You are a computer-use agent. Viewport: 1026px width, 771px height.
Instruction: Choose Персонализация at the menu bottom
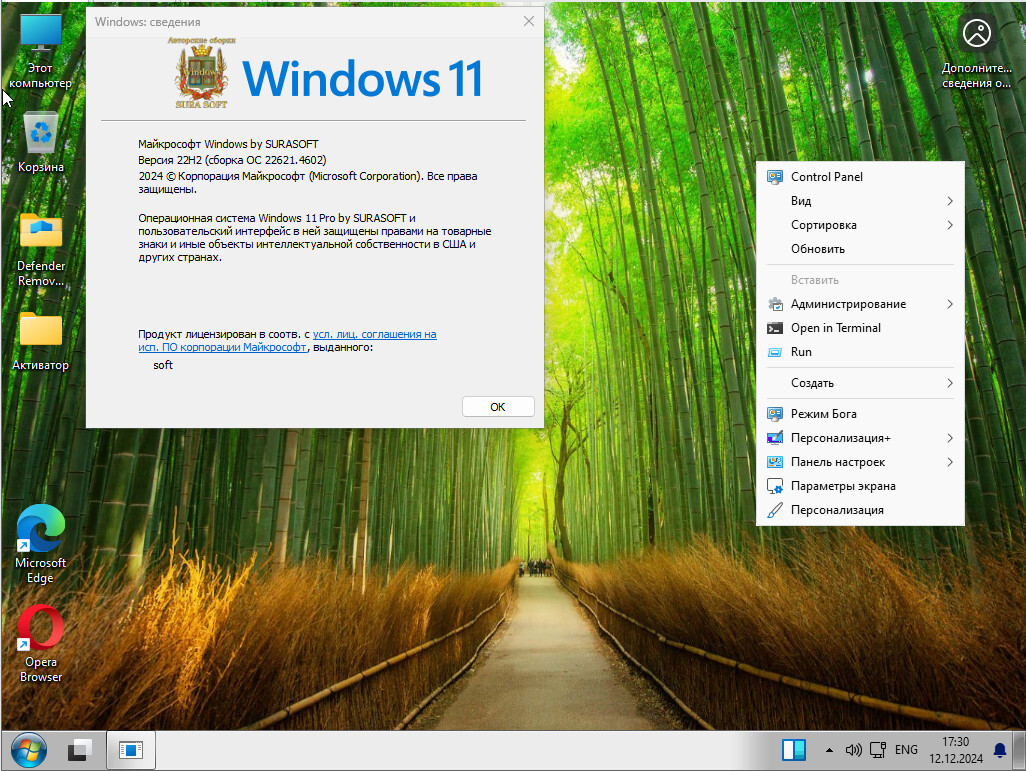coord(860,510)
